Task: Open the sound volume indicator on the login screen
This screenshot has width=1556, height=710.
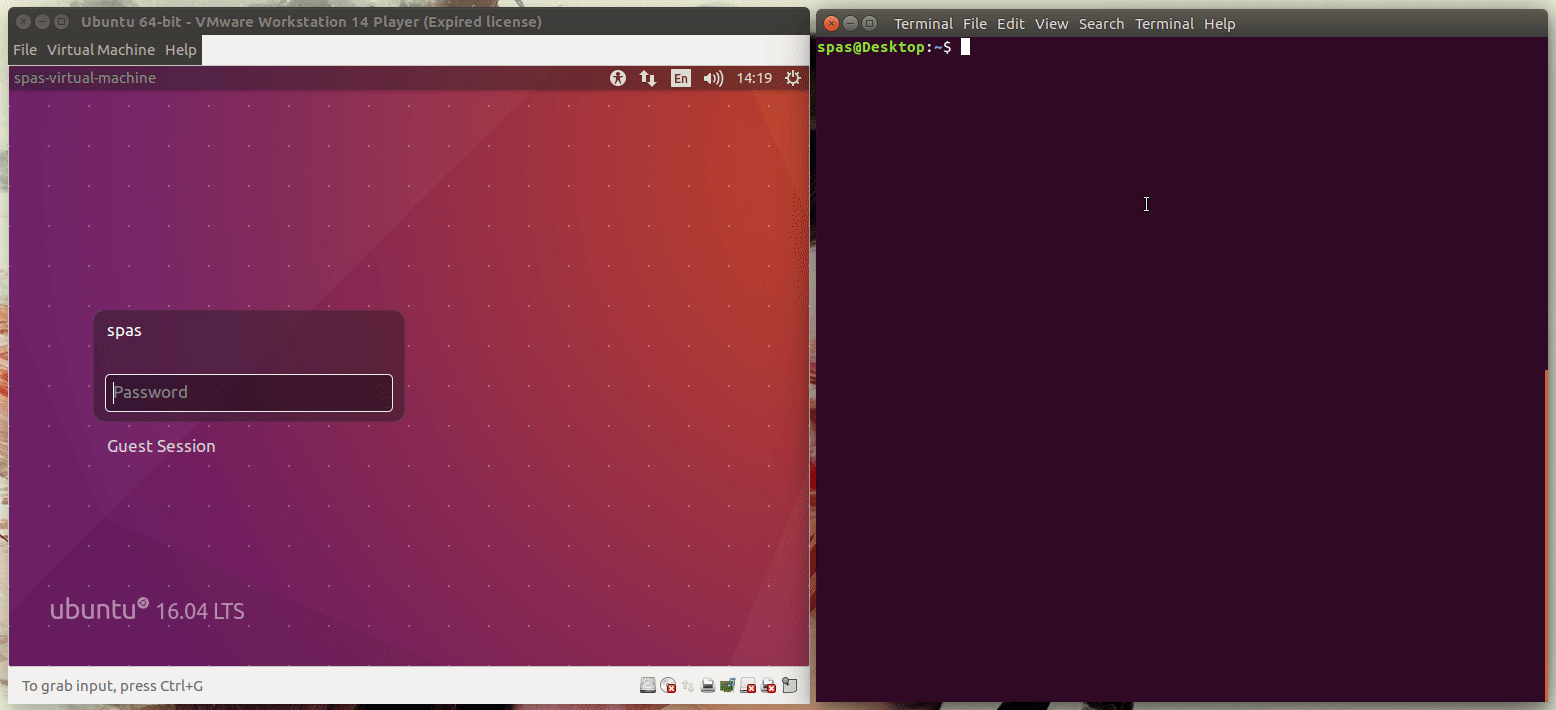Action: point(713,78)
